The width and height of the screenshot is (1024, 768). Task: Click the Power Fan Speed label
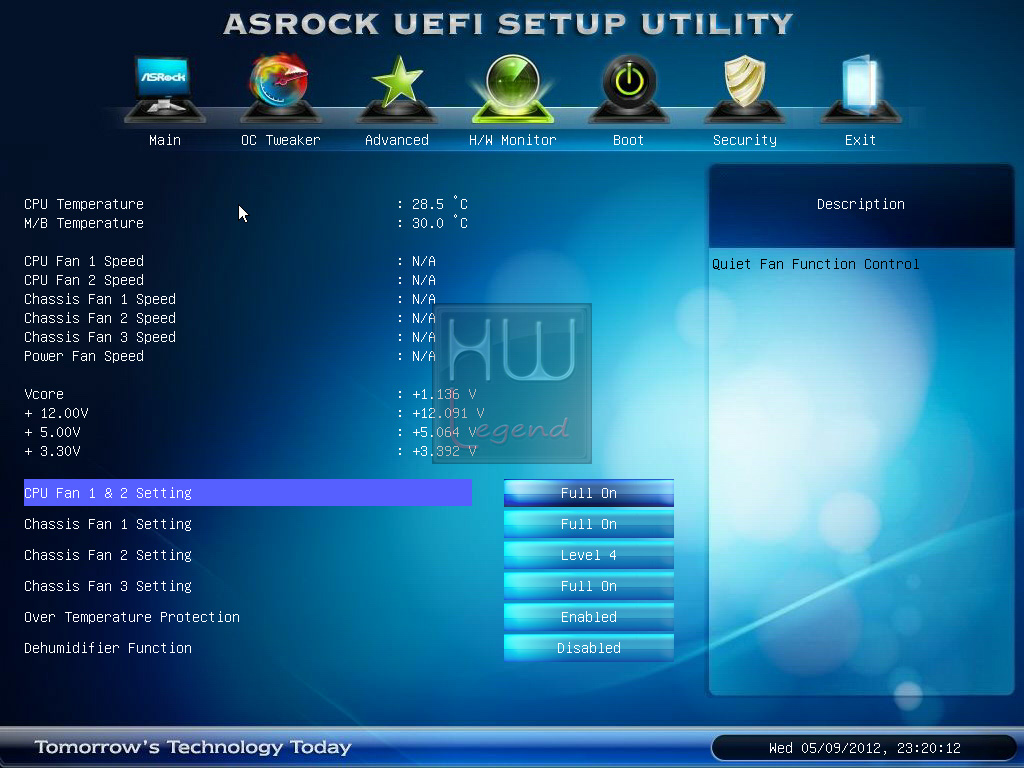click(84, 357)
